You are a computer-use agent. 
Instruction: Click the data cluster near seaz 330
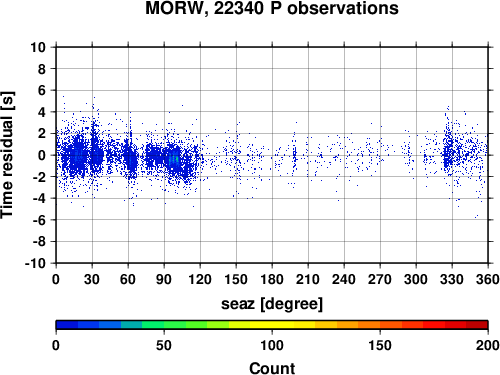point(448,152)
